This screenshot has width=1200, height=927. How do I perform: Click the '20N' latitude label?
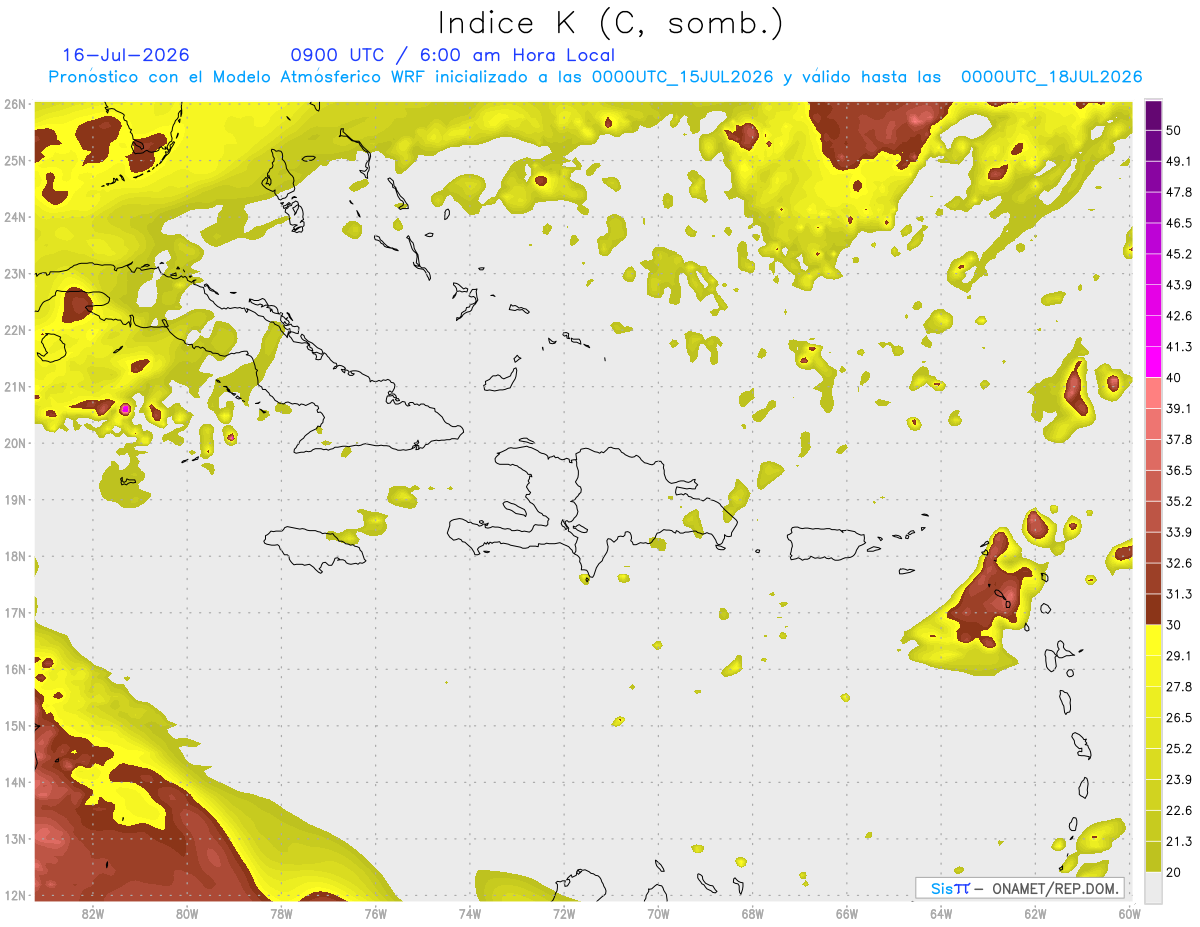point(14,443)
